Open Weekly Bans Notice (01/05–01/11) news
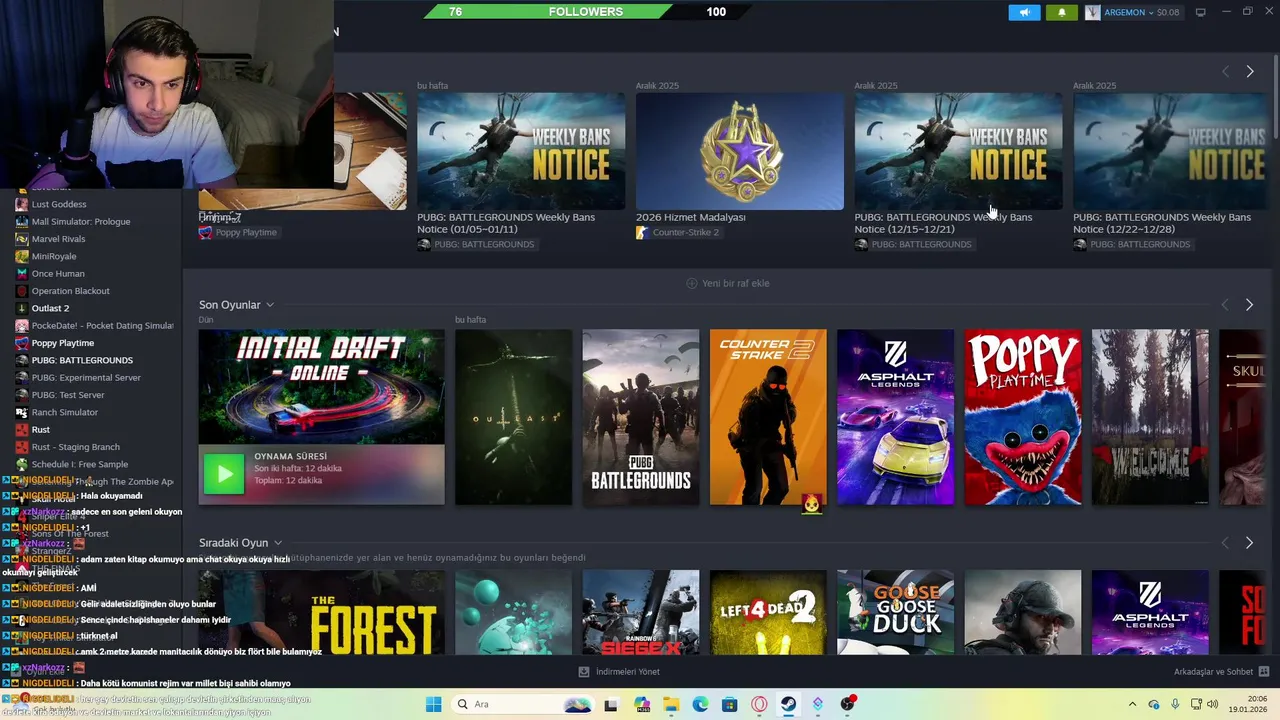The height and width of the screenshot is (720, 1280). point(521,151)
